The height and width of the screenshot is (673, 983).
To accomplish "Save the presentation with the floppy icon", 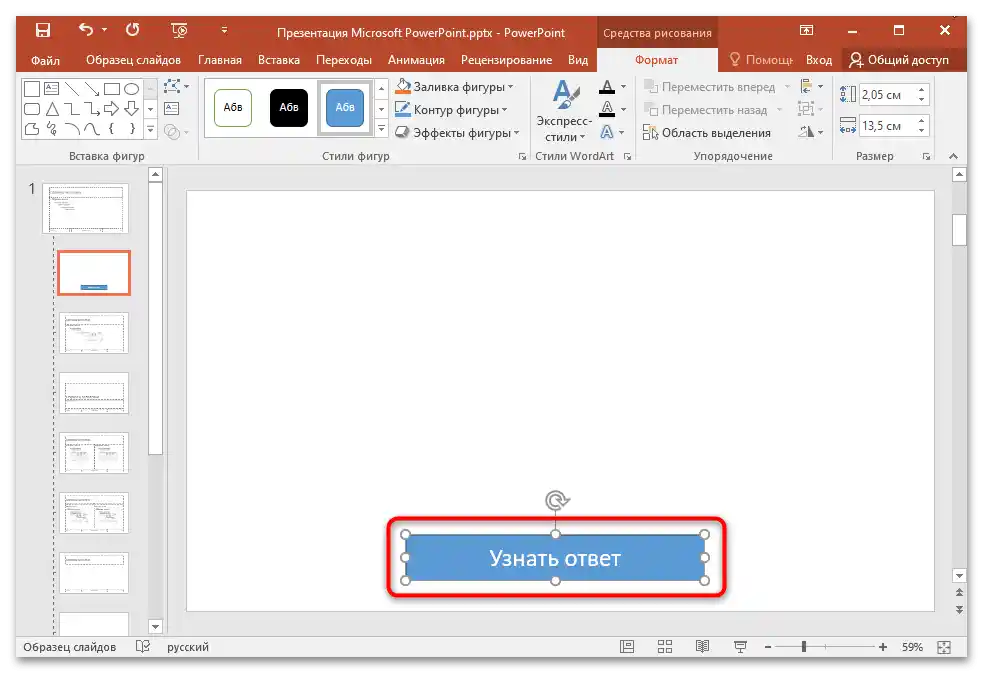I will point(43,30).
